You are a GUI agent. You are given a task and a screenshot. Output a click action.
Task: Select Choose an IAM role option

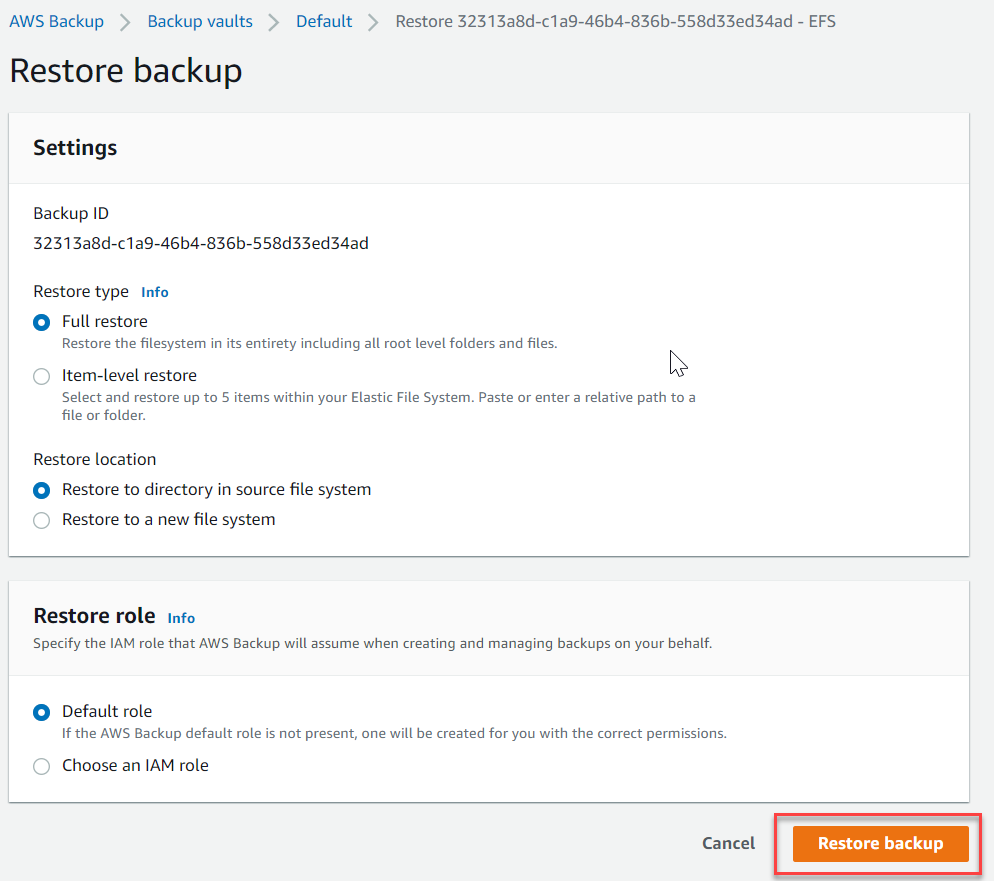tap(41, 766)
